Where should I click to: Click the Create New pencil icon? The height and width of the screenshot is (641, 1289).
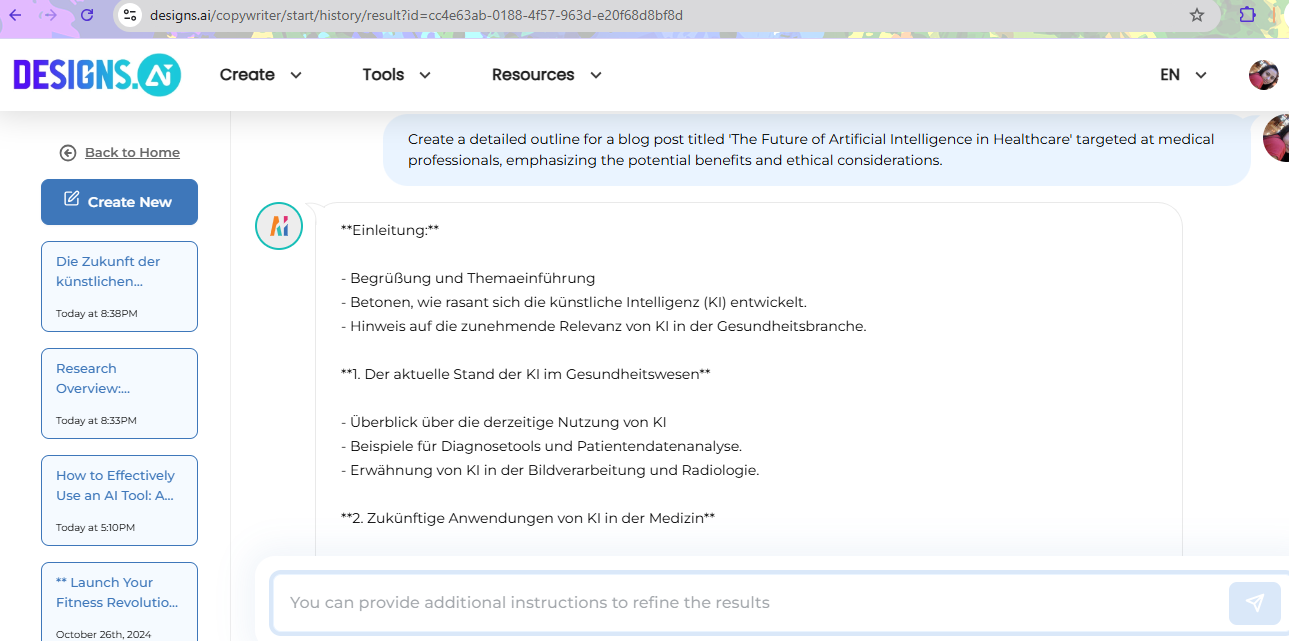71,201
